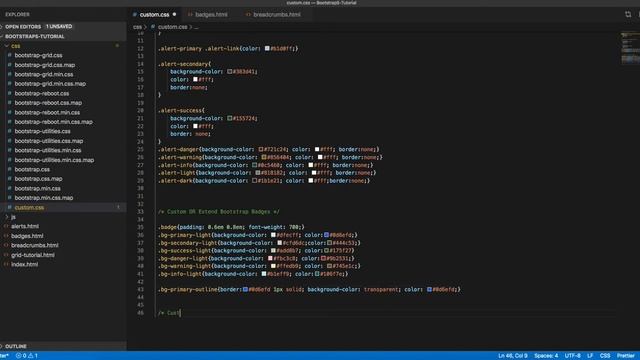The image size is (640, 360).
Task: Click bg-danger-light background color swatch
Action: pos(270,258)
